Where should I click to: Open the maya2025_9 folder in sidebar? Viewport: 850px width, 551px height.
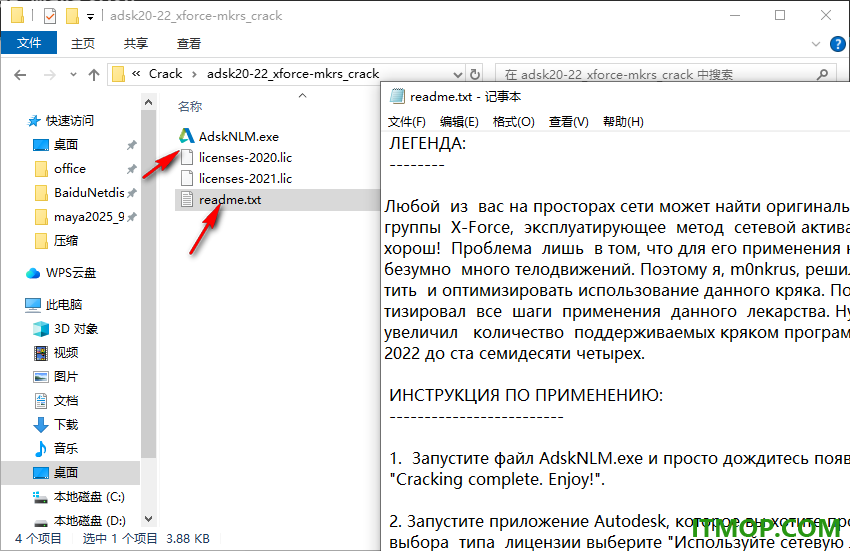pyautogui.click(x=89, y=217)
